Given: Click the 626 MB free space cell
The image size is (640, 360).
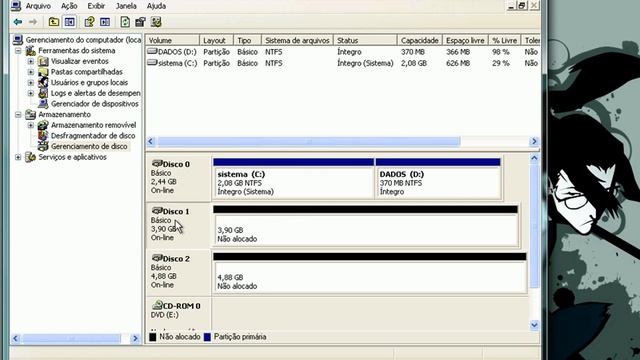Looking at the screenshot, I should click(458, 63).
